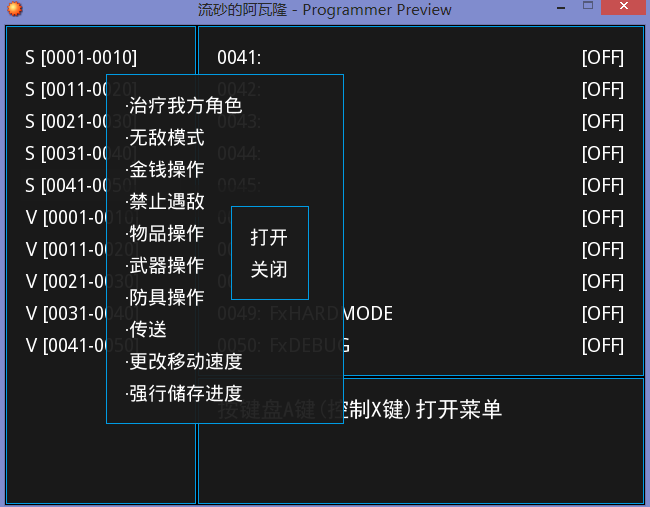Select variable range V [0041-0050]

82,345
